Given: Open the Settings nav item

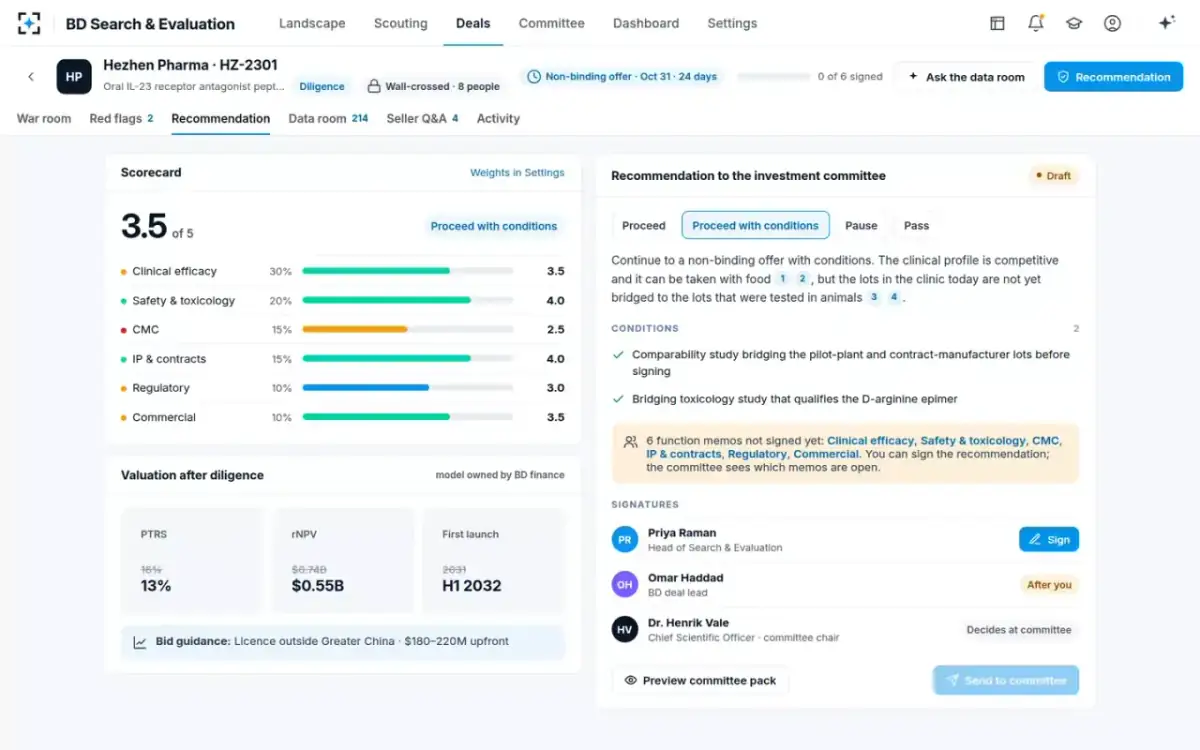Looking at the screenshot, I should (x=732, y=23).
